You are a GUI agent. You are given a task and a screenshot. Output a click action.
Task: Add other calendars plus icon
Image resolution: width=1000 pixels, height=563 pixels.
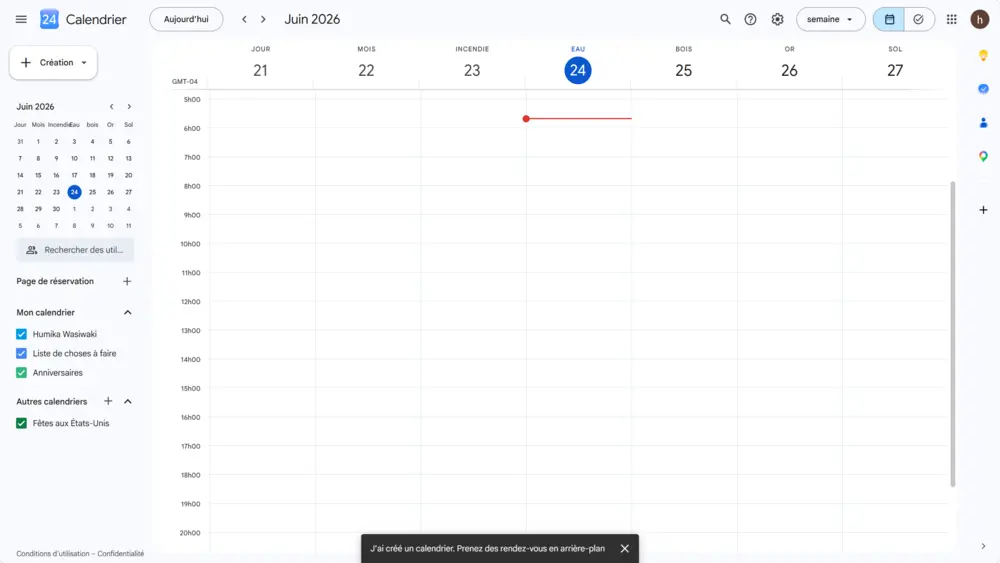[x=108, y=401]
